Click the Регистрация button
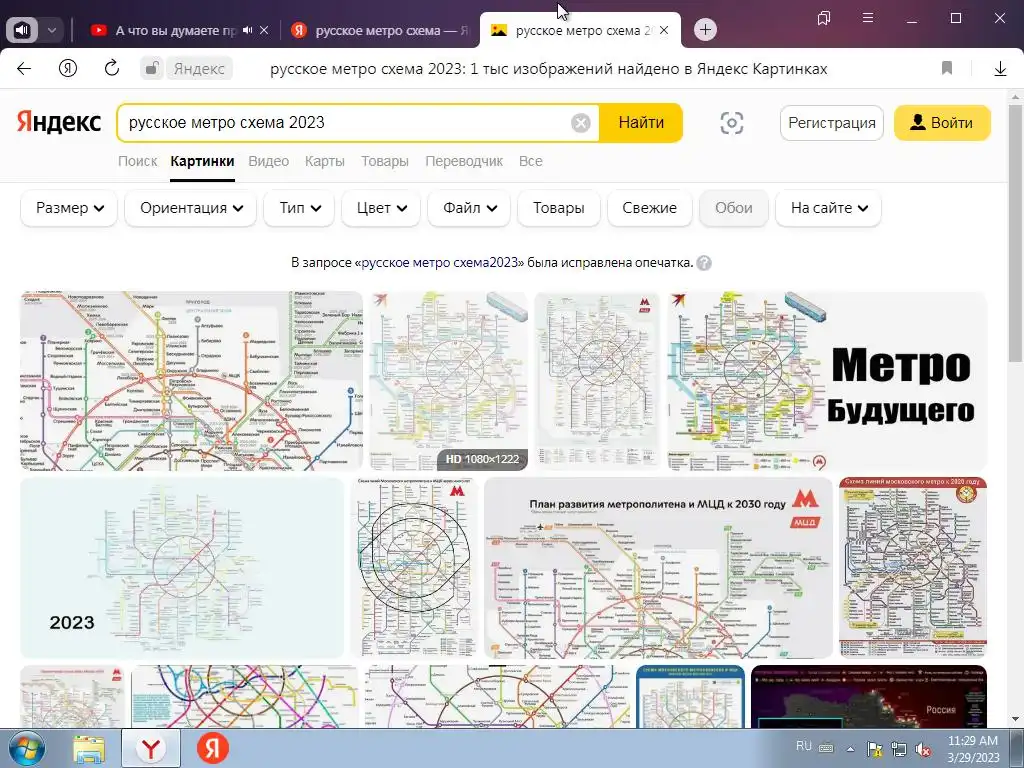Screen dimensions: 1024x768 coord(831,123)
